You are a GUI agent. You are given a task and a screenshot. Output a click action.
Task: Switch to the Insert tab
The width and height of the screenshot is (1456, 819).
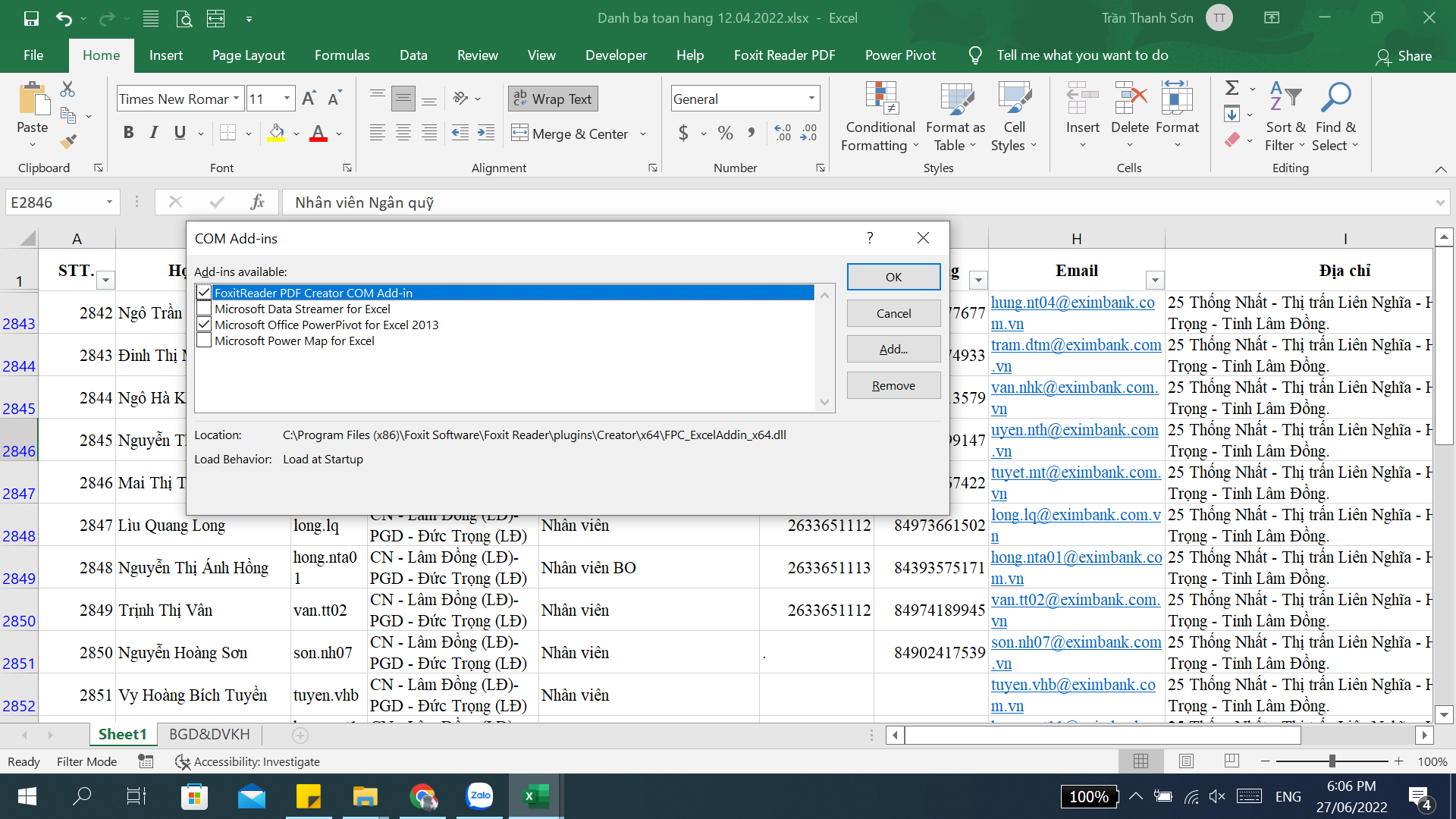tap(166, 55)
